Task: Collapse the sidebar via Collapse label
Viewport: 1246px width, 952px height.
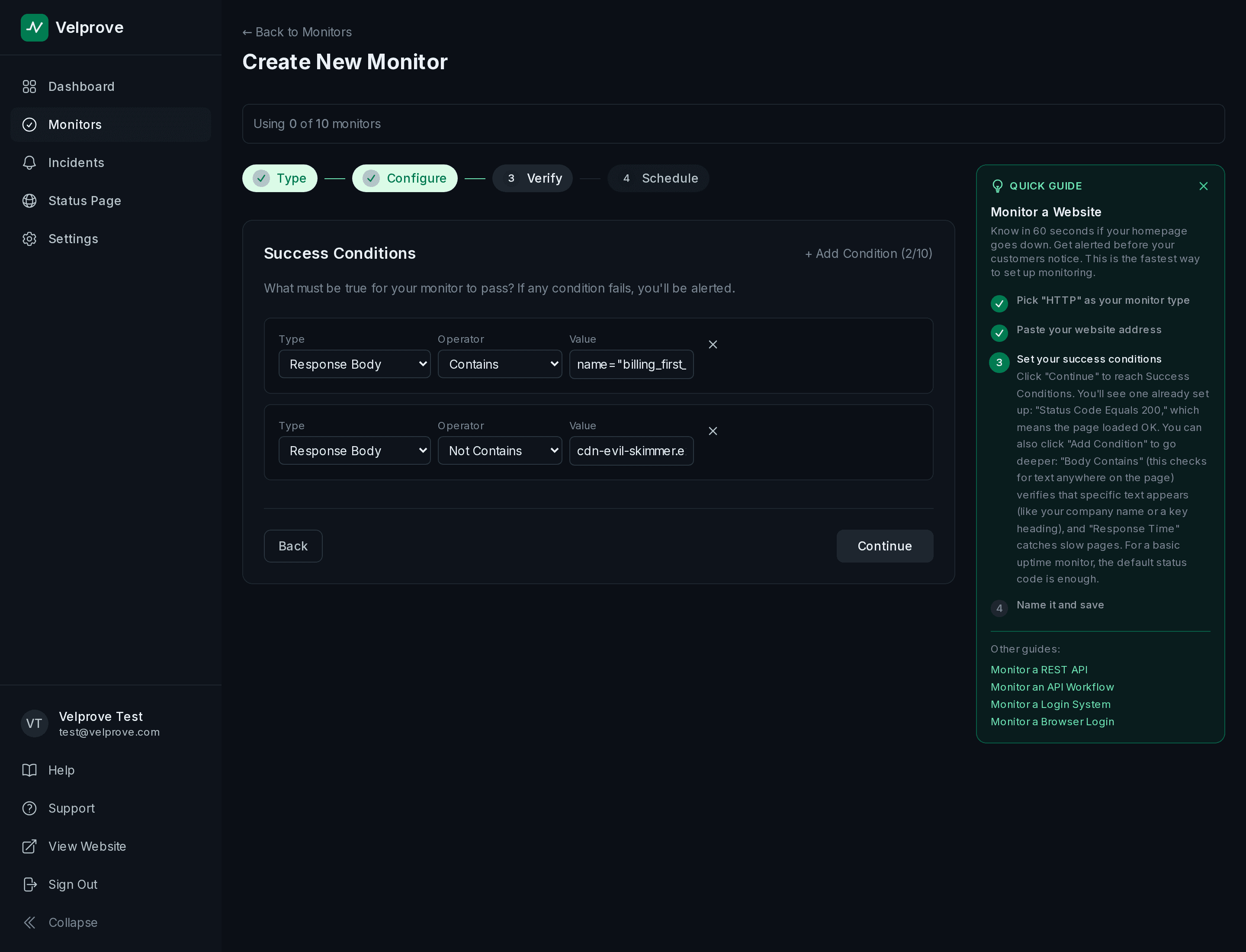Action: (73, 923)
